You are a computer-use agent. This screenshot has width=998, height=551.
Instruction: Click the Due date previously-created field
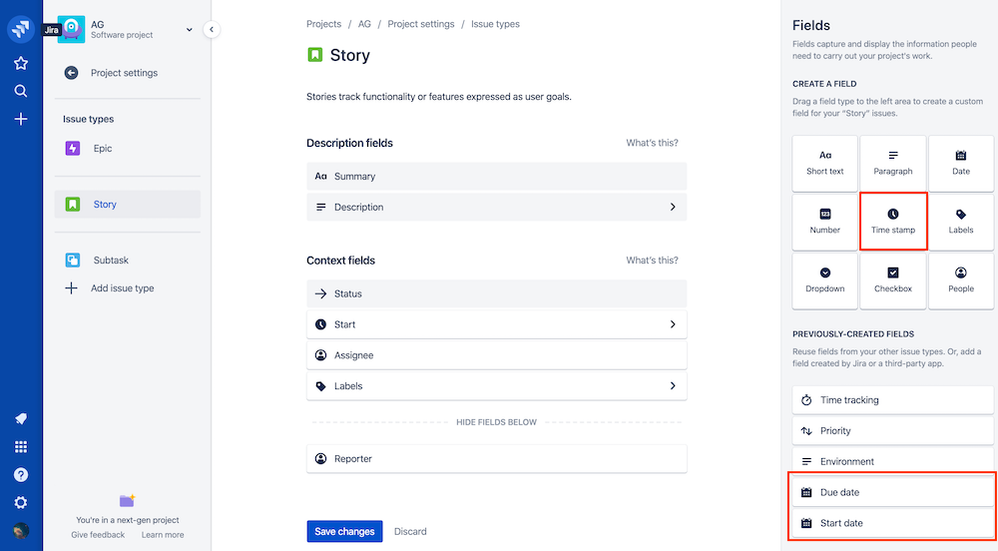[x=892, y=492]
